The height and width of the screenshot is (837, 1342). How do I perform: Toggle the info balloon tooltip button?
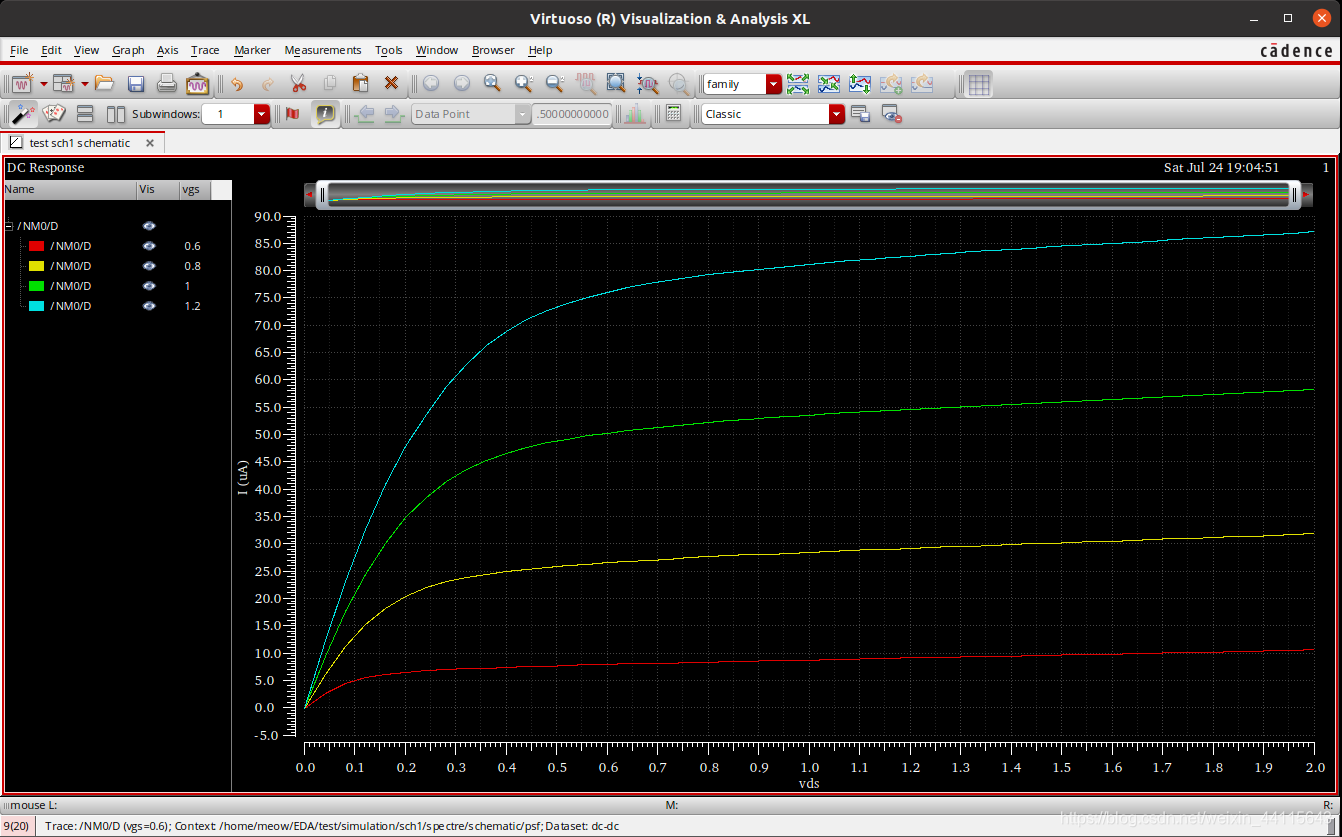tap(324, 114)
